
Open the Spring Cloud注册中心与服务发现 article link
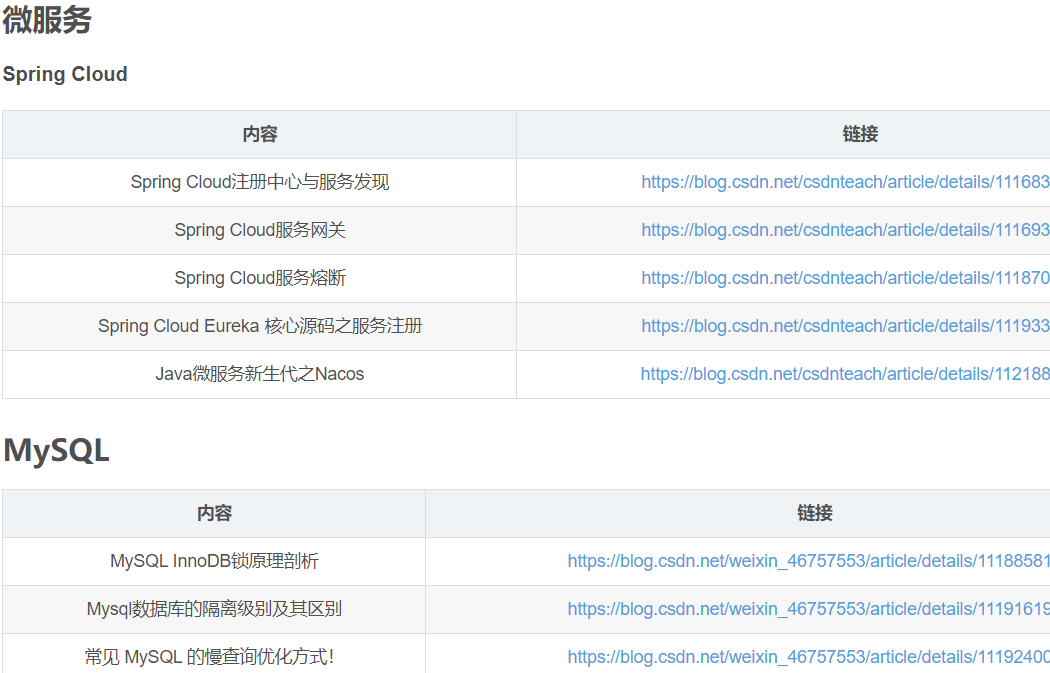tap(845, 182)
